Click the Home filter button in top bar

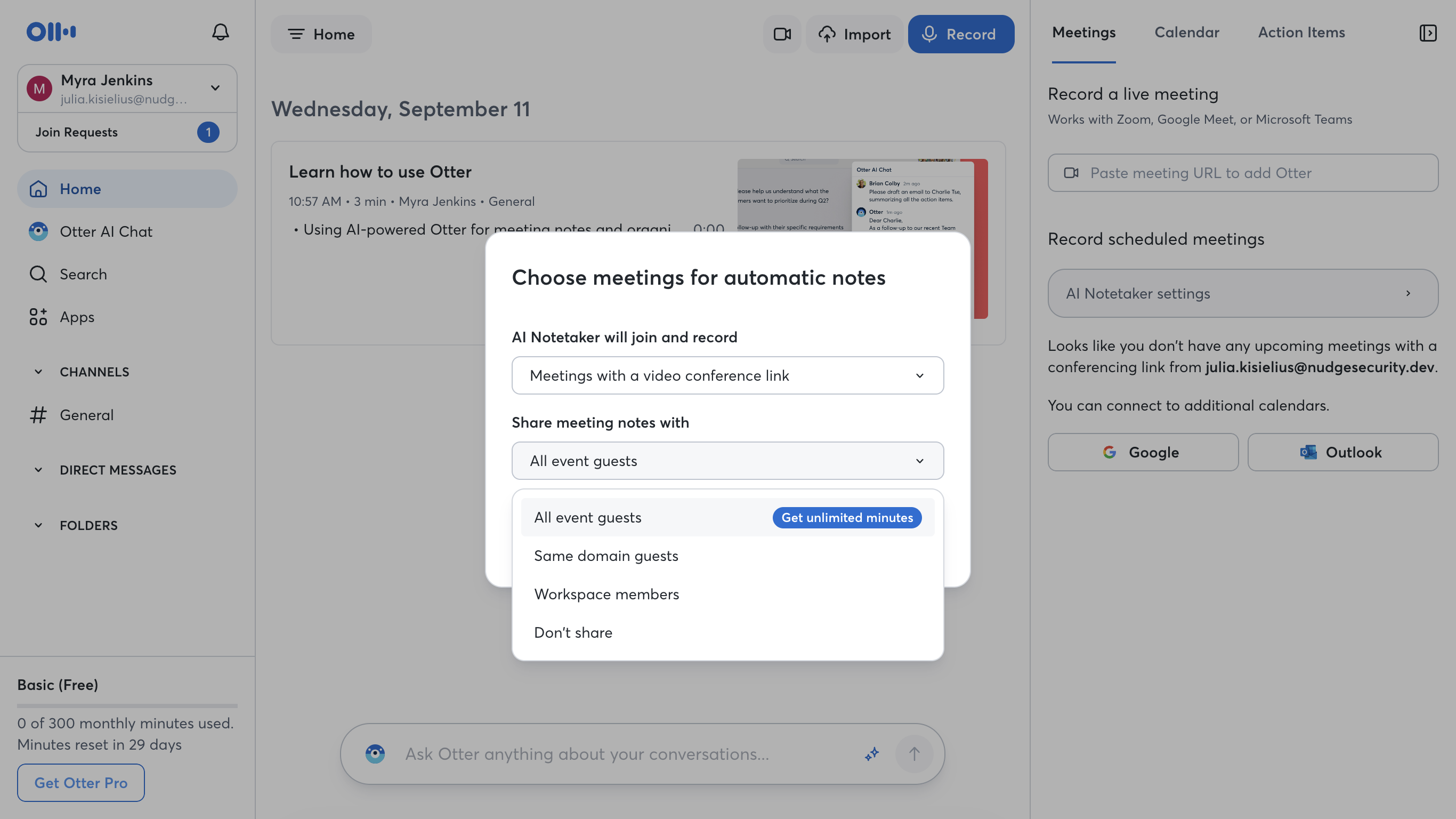pyautogui.click(x=321, y=34)
